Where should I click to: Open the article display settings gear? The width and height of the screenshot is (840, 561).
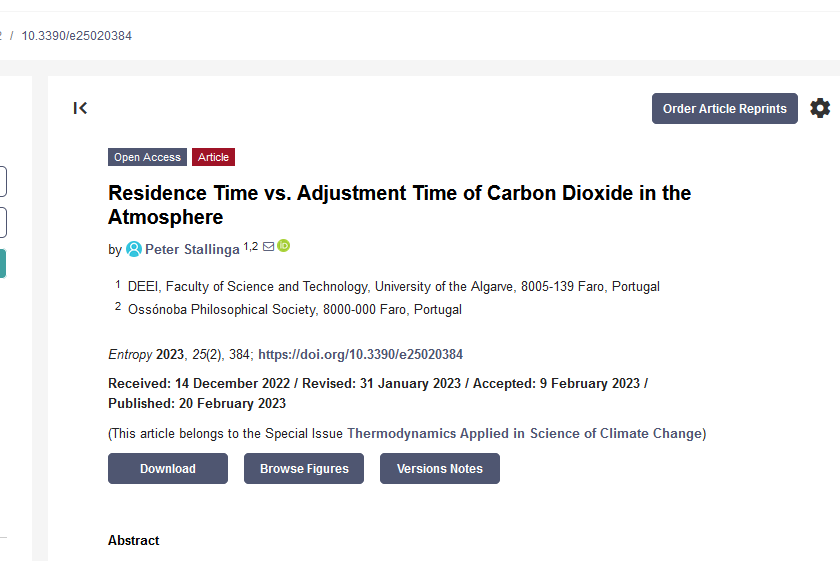click(x=820, y=108)
